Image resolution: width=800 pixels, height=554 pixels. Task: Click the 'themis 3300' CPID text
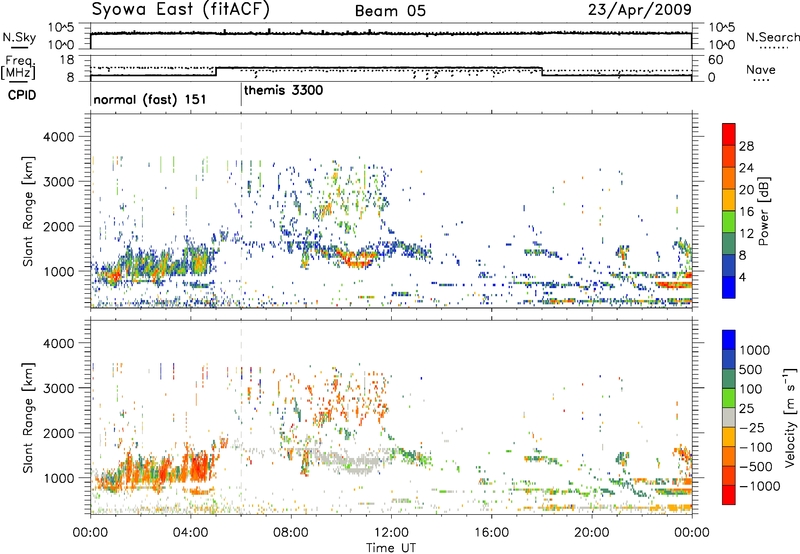[x=283, y=91]
